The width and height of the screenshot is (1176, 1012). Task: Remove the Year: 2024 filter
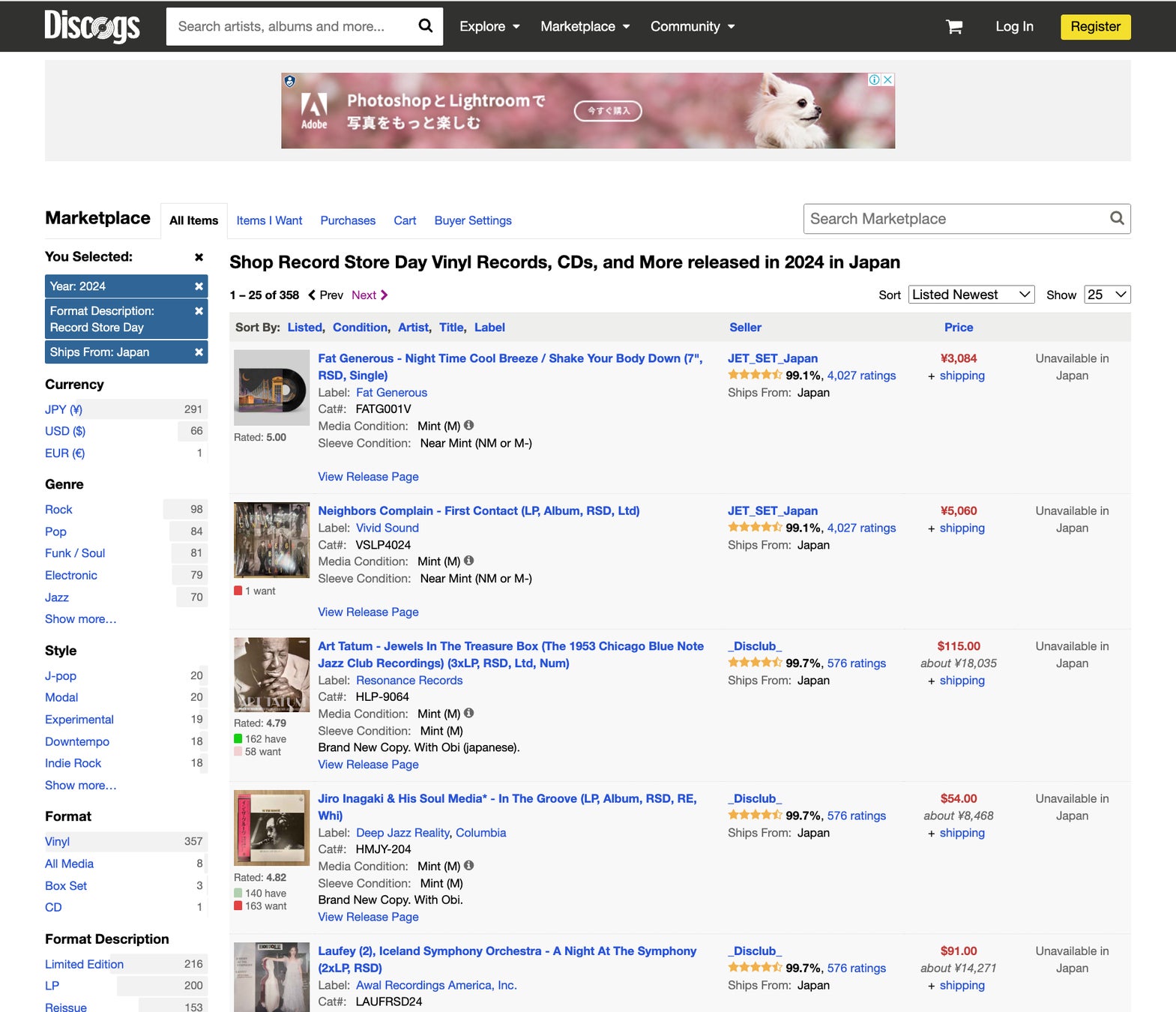point(199,286)
